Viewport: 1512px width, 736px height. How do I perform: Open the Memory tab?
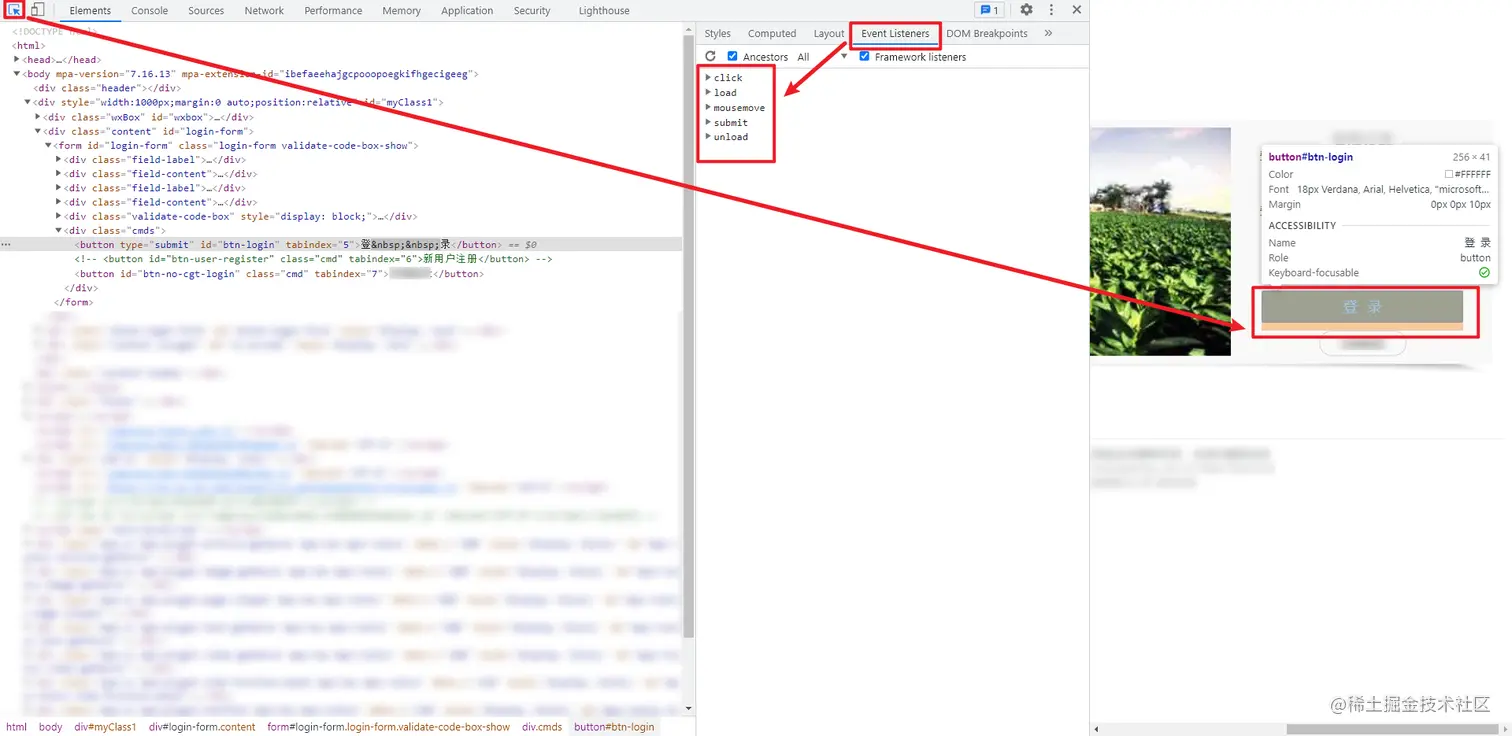coord(401,10)
